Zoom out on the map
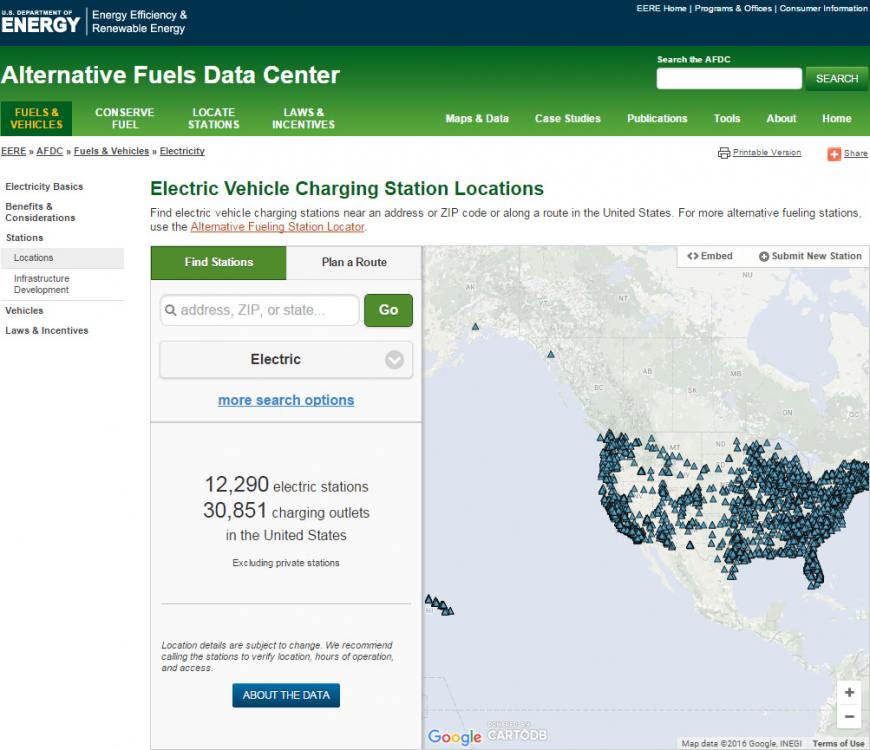 point(849,716)
